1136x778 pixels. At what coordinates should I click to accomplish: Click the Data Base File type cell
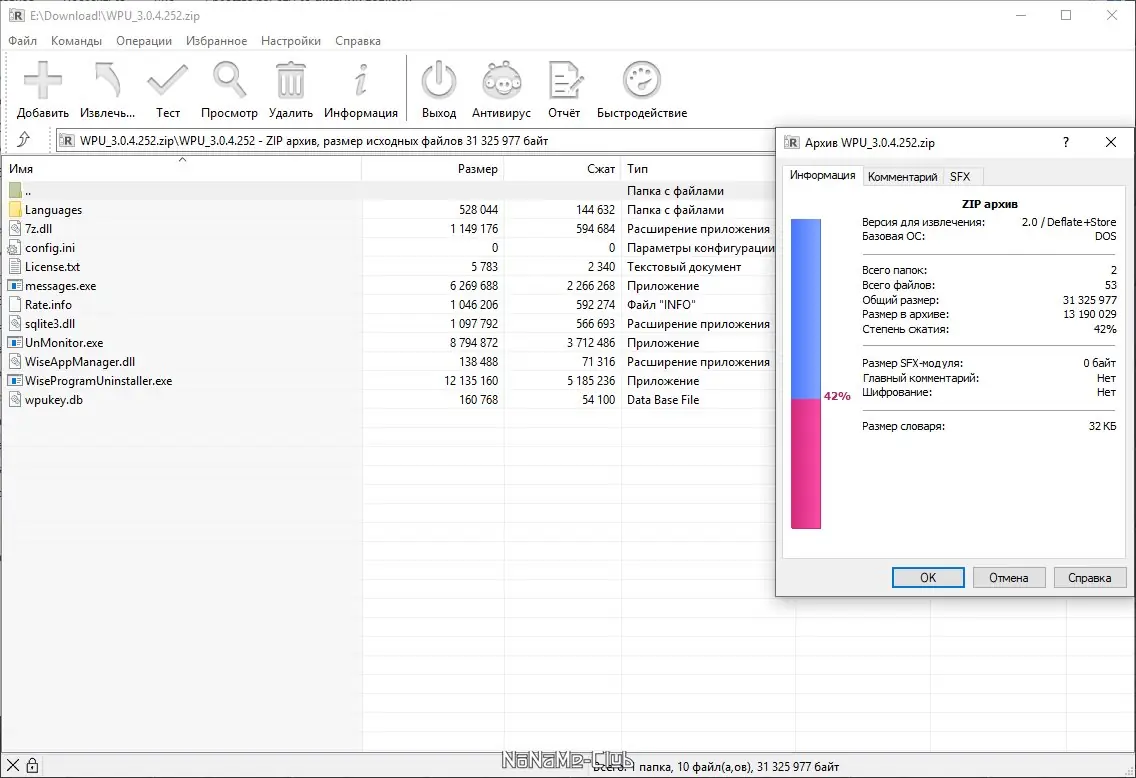pyautogui.click(x=663, y=399)
